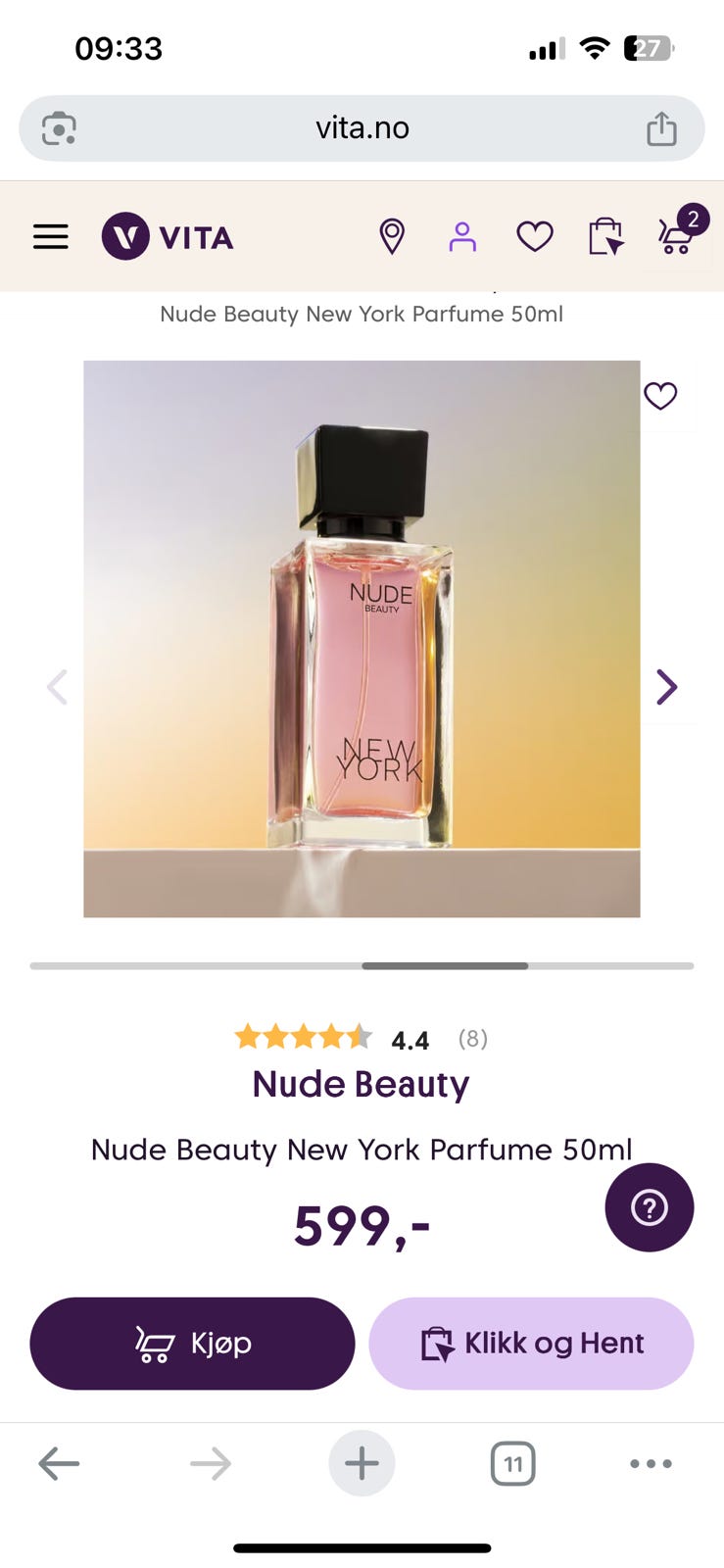
Task: Tap the vita.no address bar
Action: (x=362, y=128)
